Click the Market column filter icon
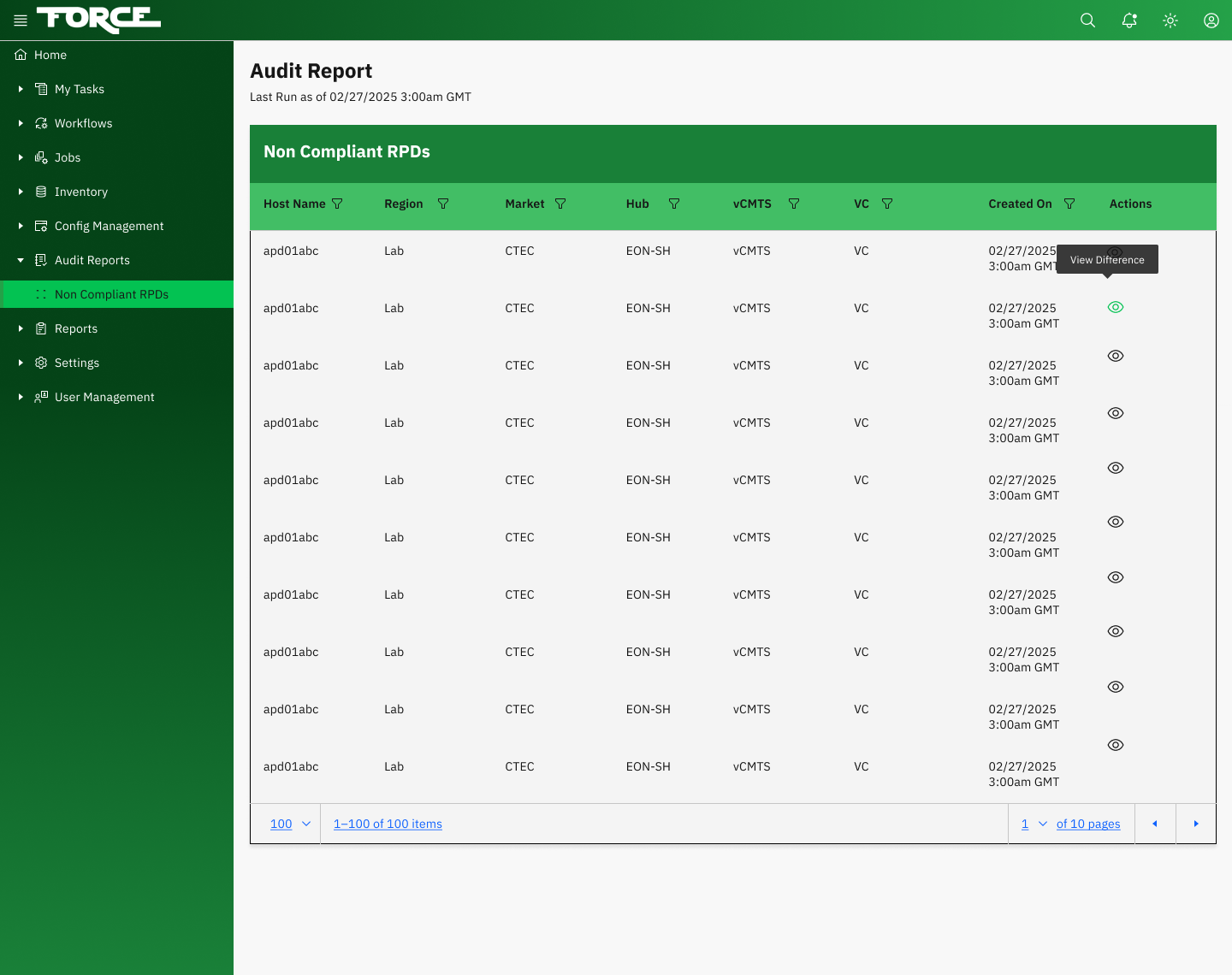Image resolution: width=1232 pixels, height=975 pixels. 560,204
